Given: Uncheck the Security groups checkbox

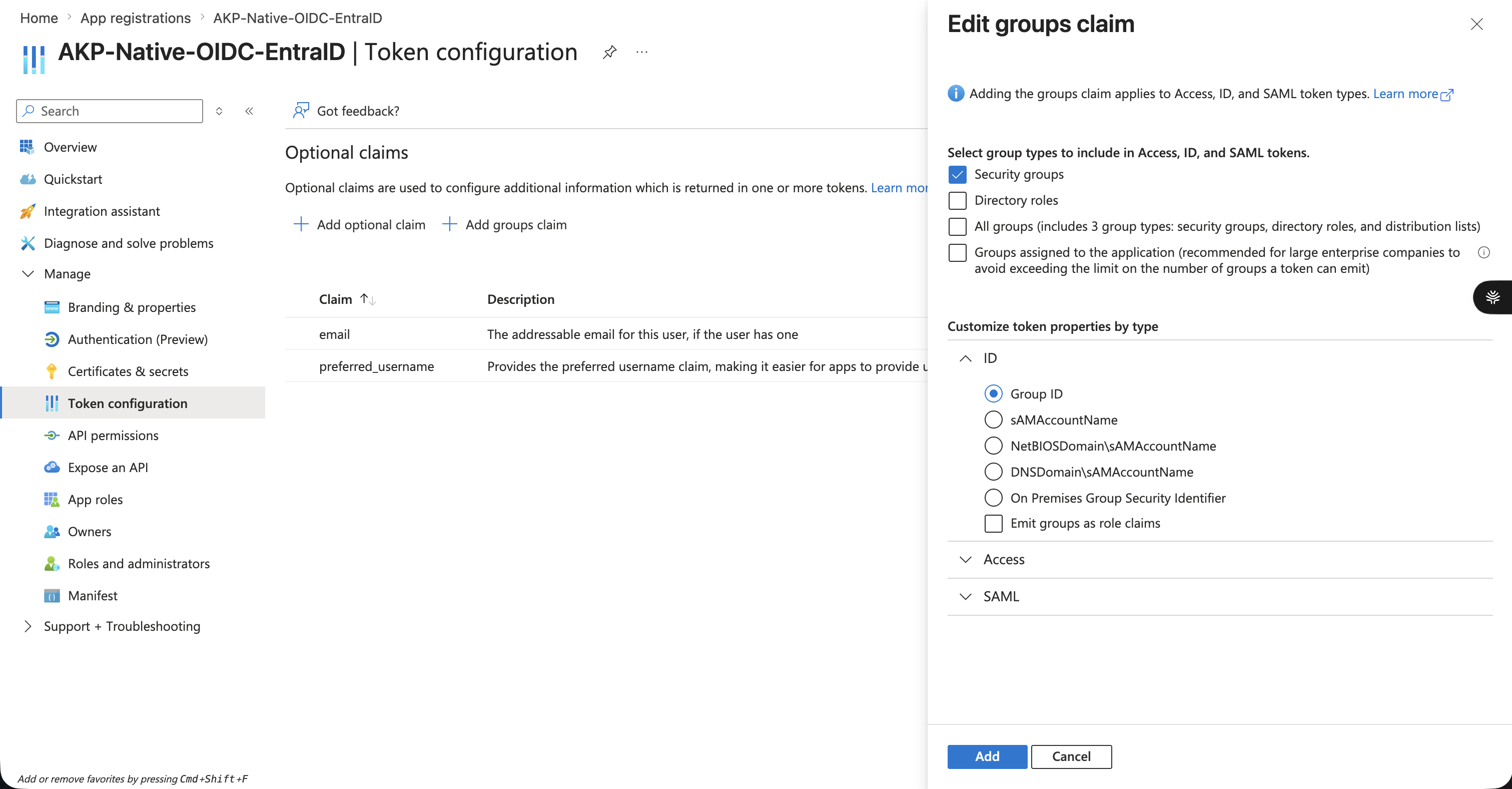Looking at the screenshot, I should (957, 175).
